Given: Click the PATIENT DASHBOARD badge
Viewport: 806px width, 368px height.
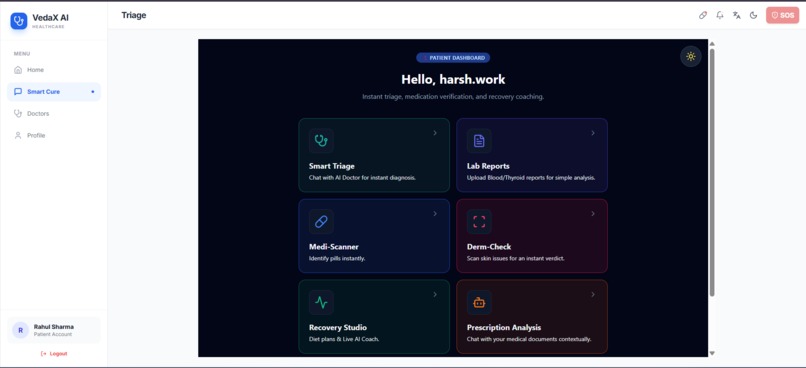Looking at the screenshot, I should coord(453,58).
